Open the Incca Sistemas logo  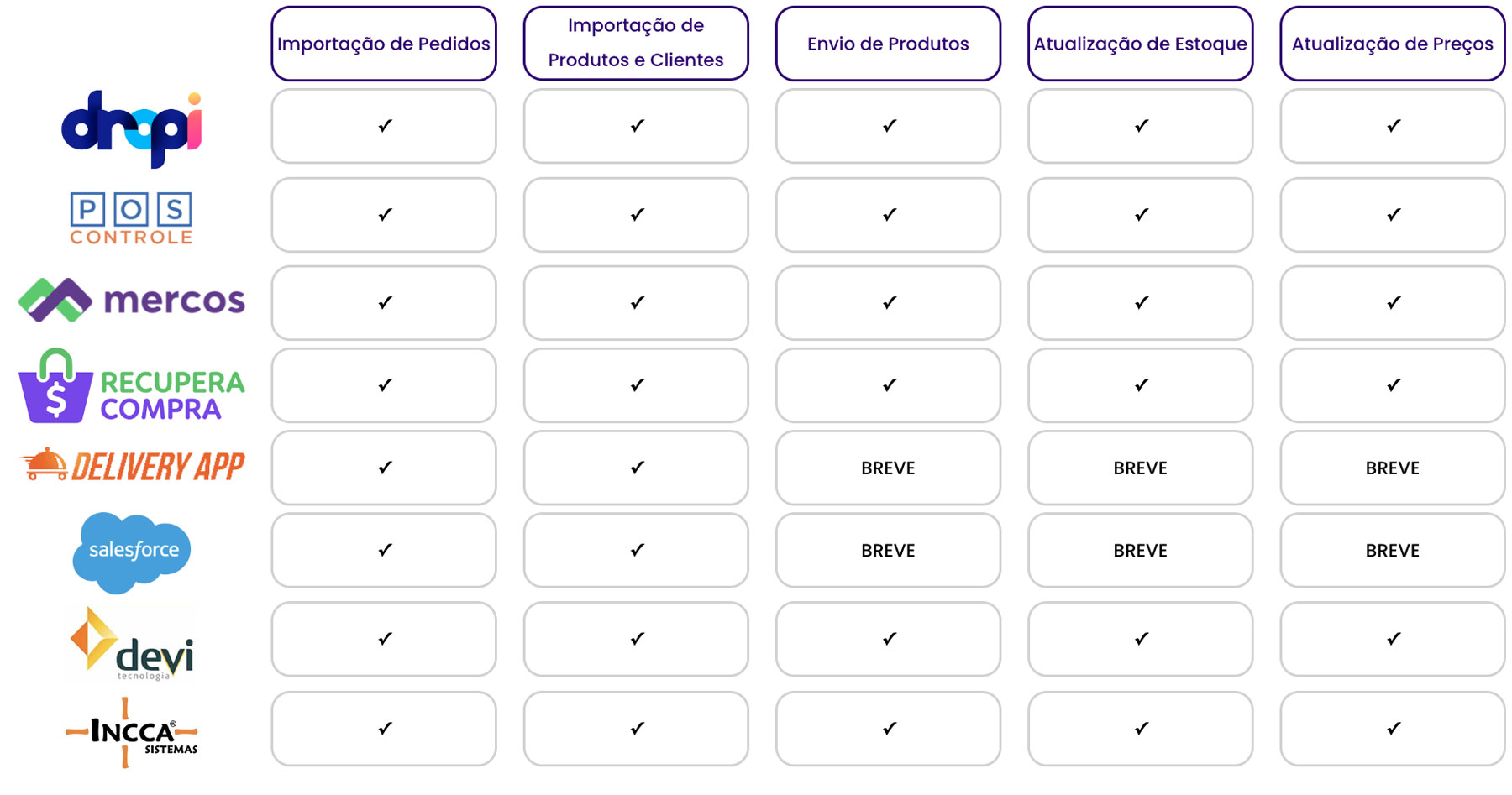pos(132,732)
